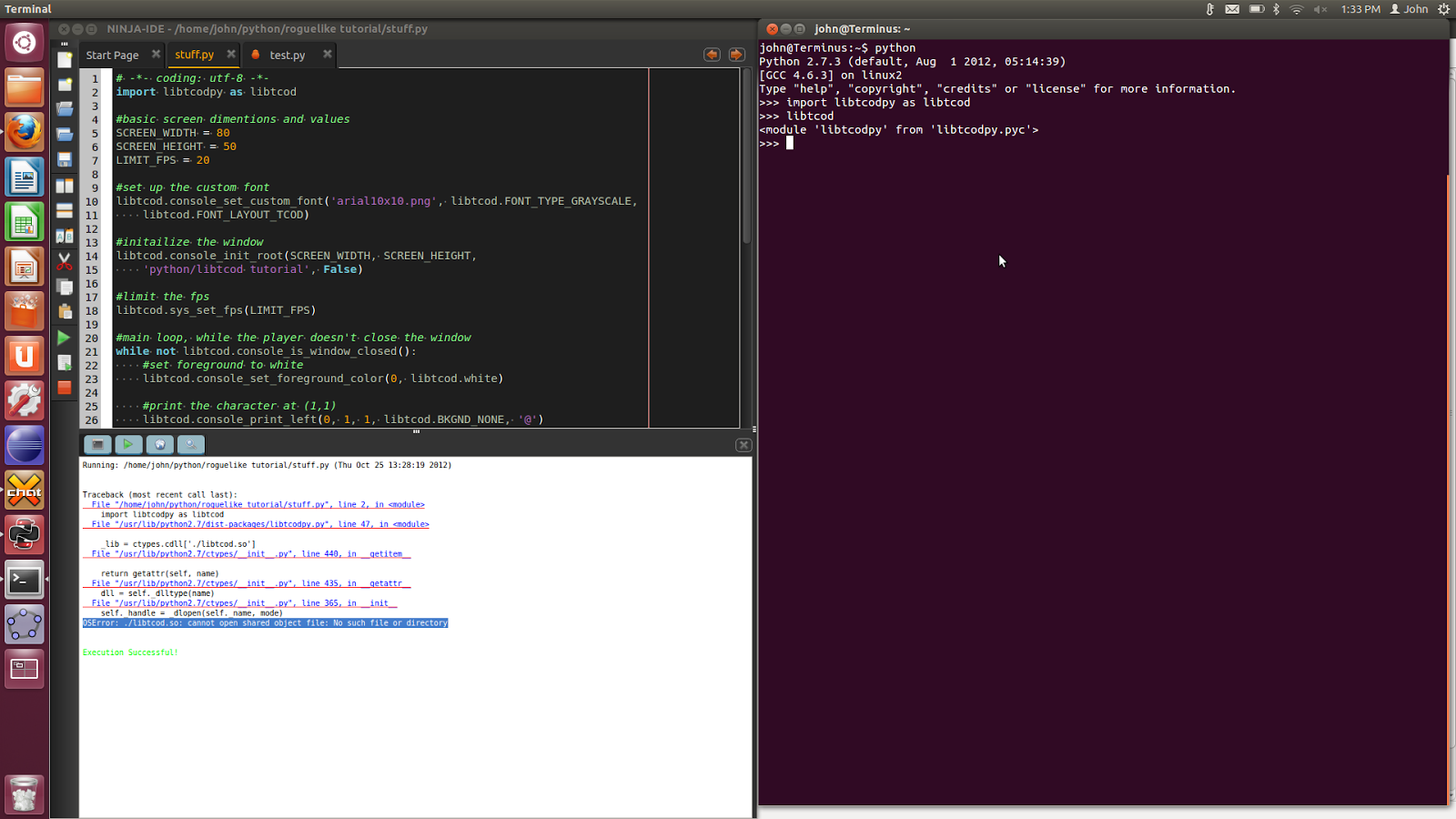Open the session clock dropdown showing 1:33 PM
Screen dimensions: 1456x819
click(x=1360, y=8)
